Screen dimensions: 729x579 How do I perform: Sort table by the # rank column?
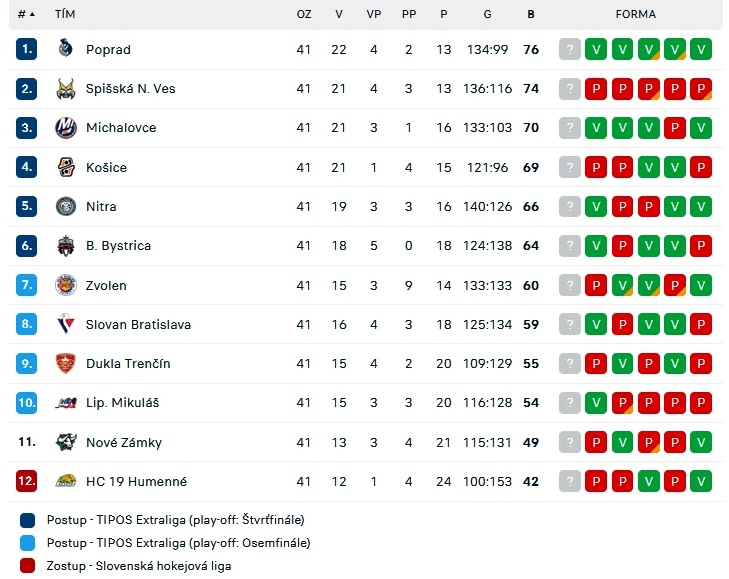[27, 14]
